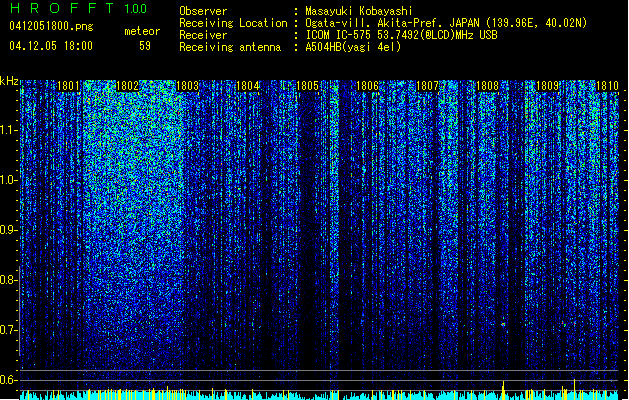The height and width of the screenshot is (400, 629).
Task: Click the 1807 time marker
Action: pyautogui.click(x=427, y=86)
